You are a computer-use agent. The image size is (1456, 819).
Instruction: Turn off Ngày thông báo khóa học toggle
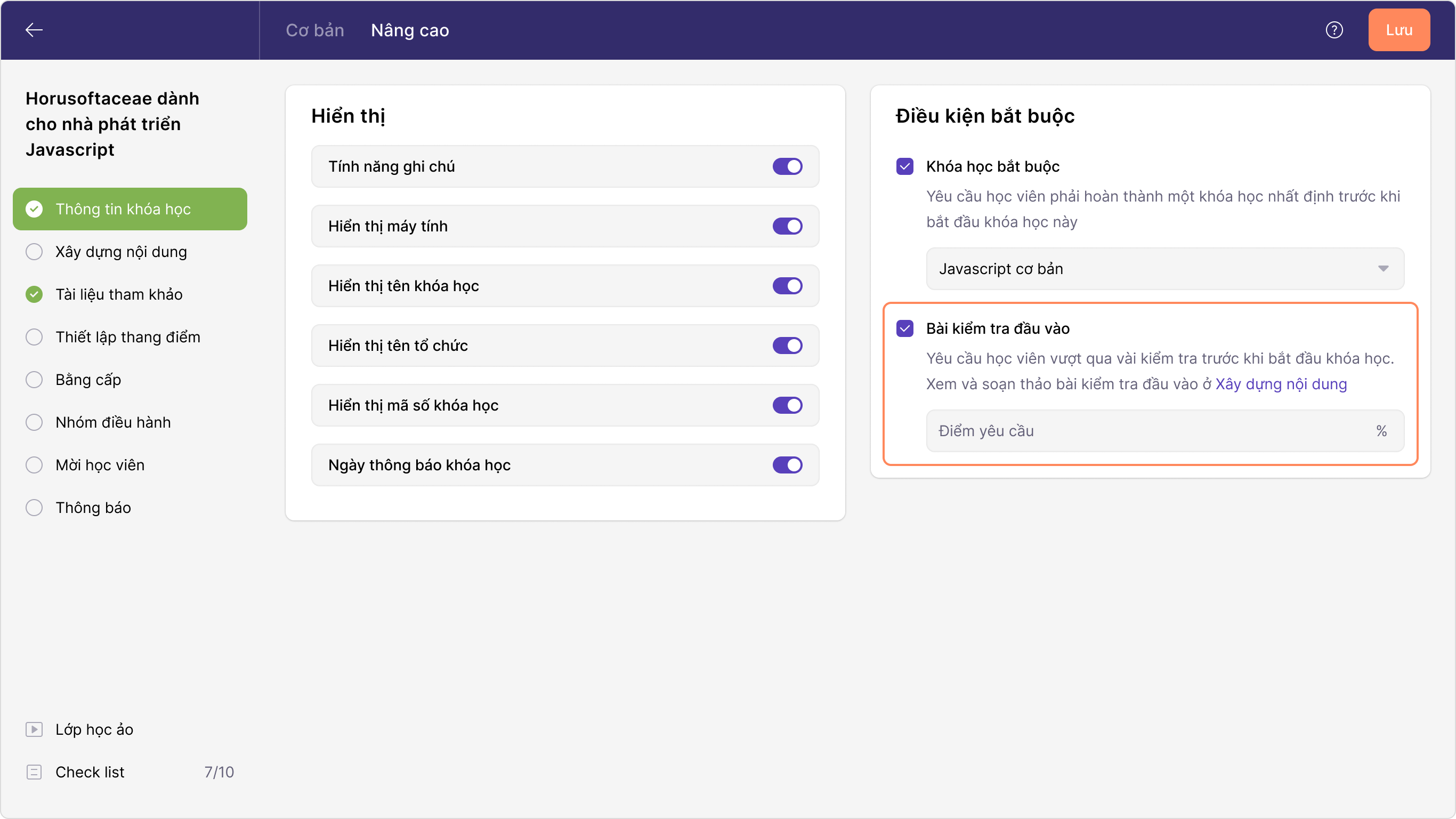[787, 465]
